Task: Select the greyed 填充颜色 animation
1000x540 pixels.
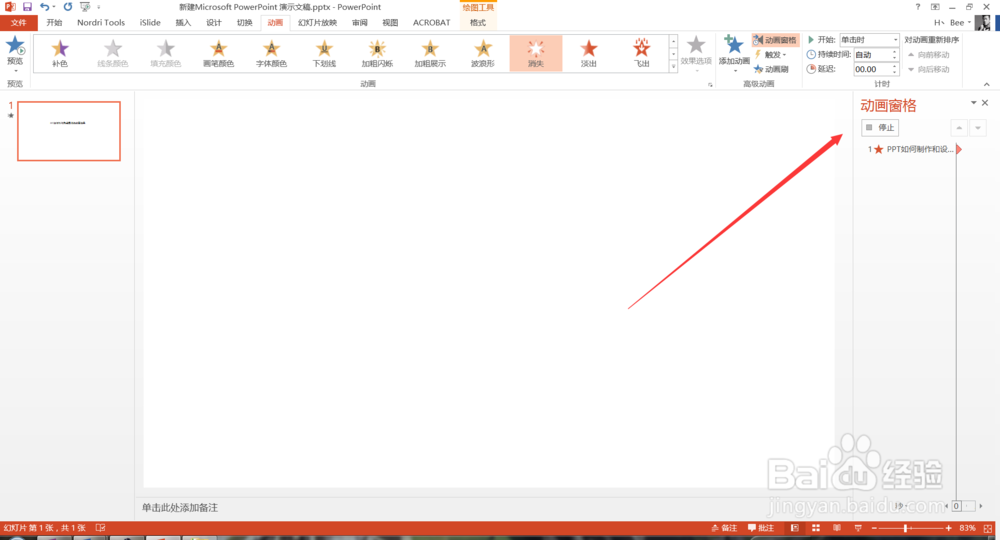Action: pos(166,53)
